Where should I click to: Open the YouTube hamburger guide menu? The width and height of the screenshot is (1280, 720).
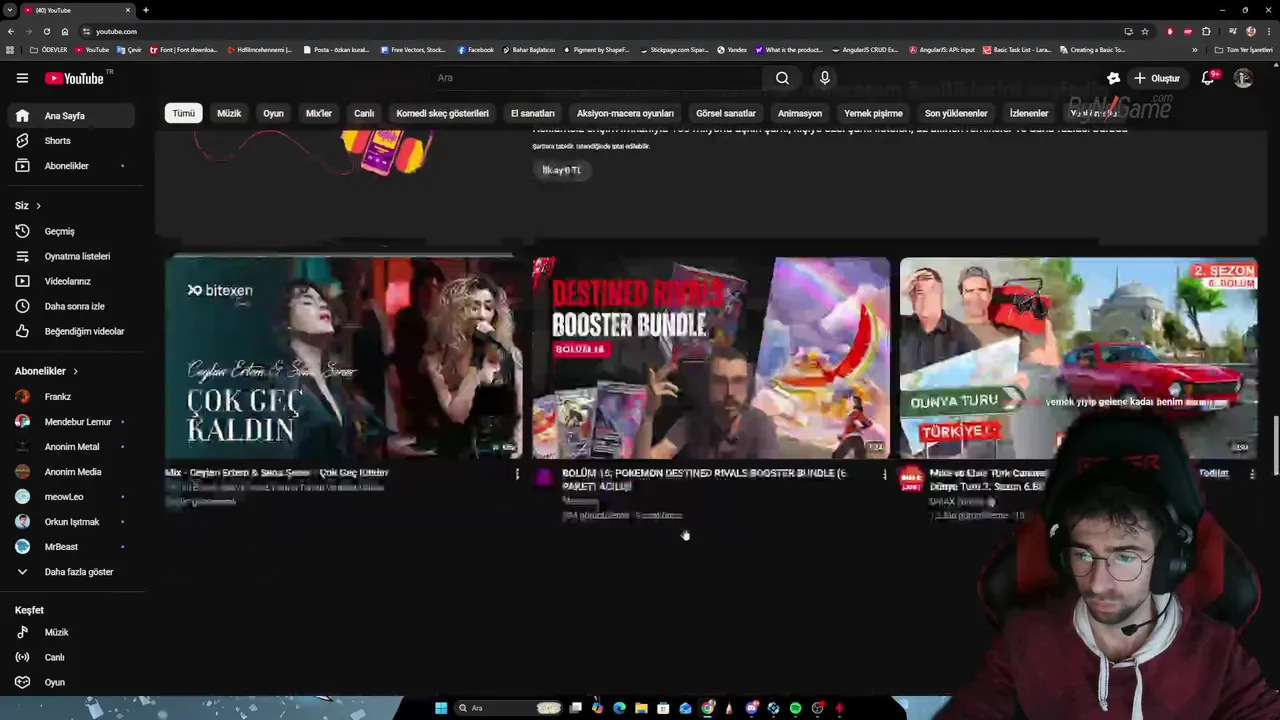22,78
